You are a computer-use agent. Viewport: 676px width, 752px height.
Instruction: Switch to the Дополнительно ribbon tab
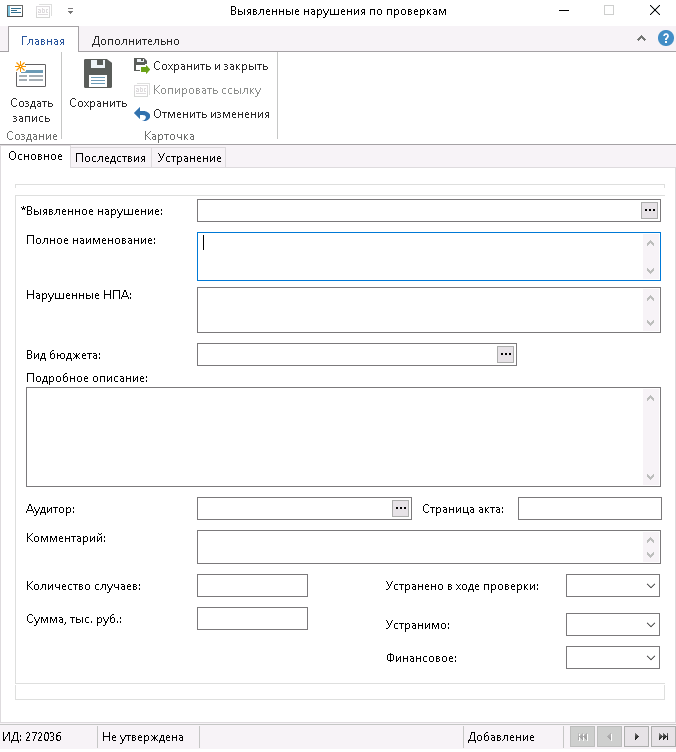tap(136, 41)
